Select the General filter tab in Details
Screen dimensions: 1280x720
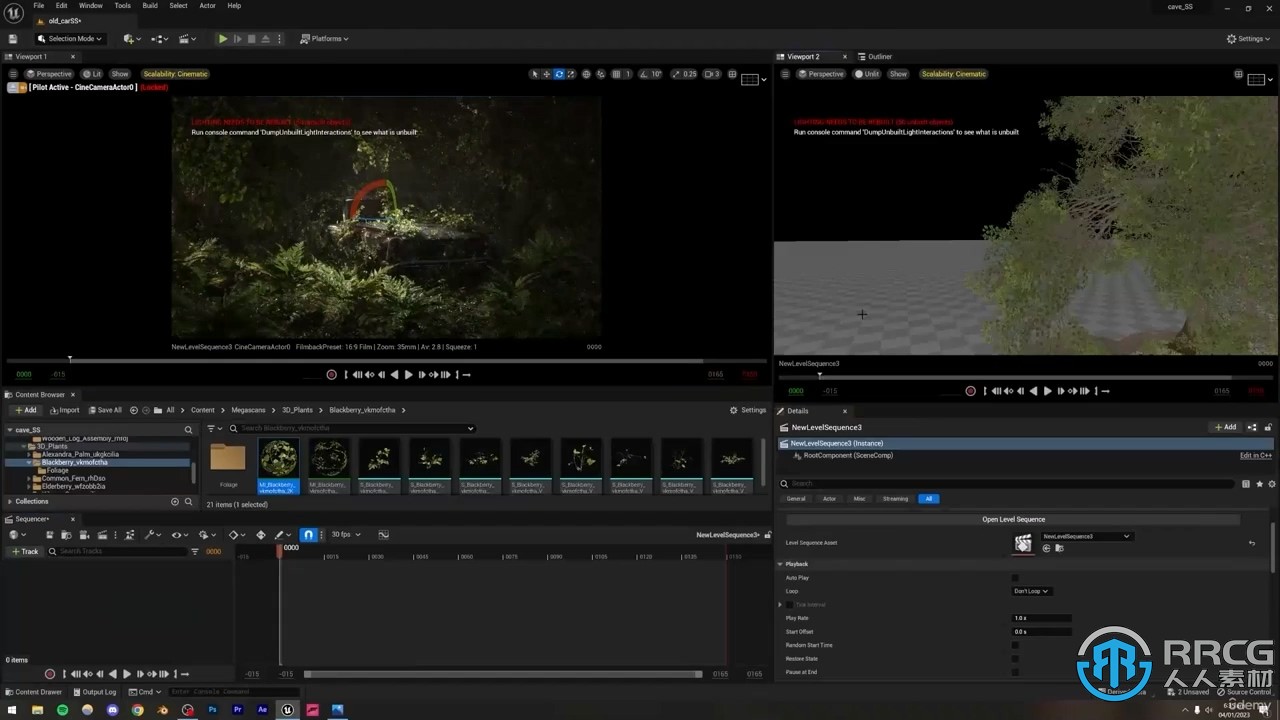click(796, 499)
